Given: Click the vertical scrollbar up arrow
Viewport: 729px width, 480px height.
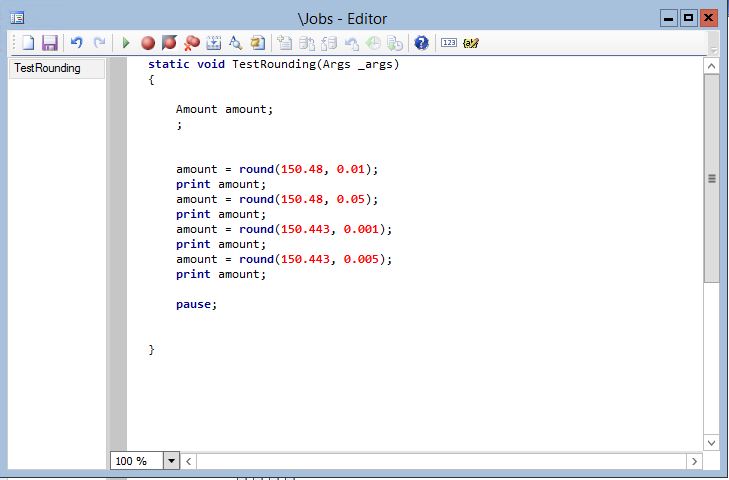Looking at the screenshot, I should [712, 66].
